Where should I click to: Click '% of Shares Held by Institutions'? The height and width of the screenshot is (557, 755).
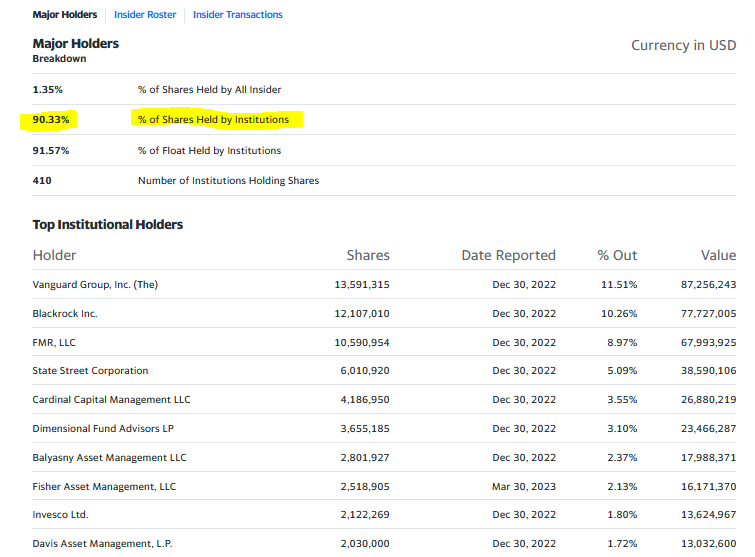[213, 119]
